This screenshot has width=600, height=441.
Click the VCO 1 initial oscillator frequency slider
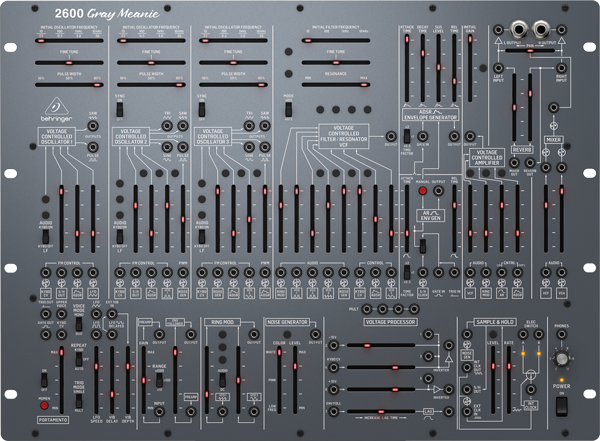click(x=69, y=40)
